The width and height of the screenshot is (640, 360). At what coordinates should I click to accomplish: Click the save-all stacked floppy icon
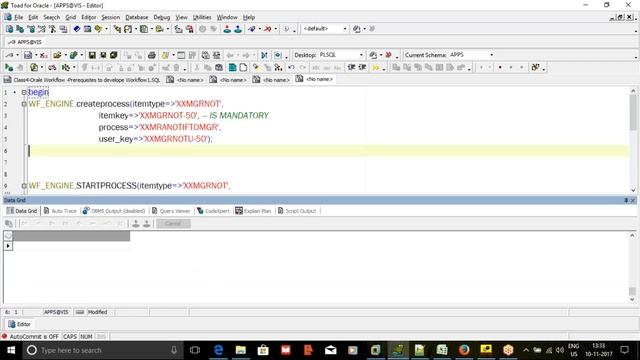tap(114, 55)
